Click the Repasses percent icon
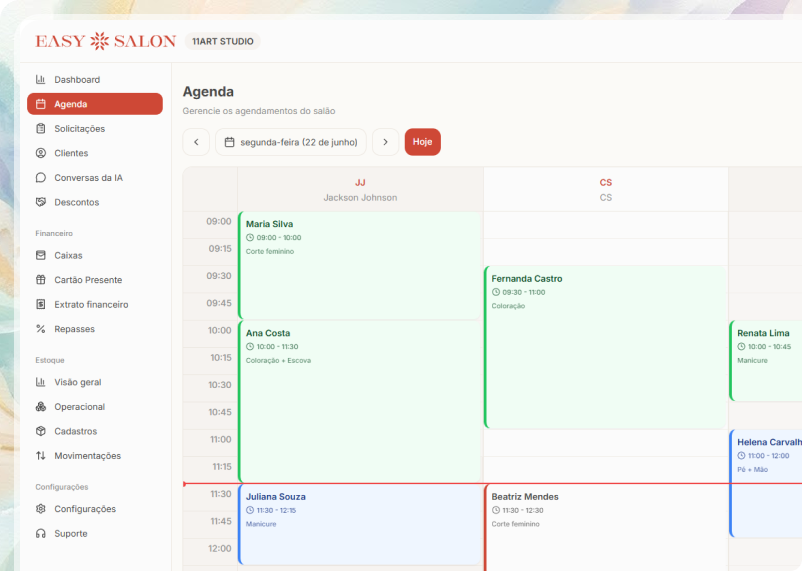The height and width of the screenshot is (571, 802). click(x=40, y=329)
